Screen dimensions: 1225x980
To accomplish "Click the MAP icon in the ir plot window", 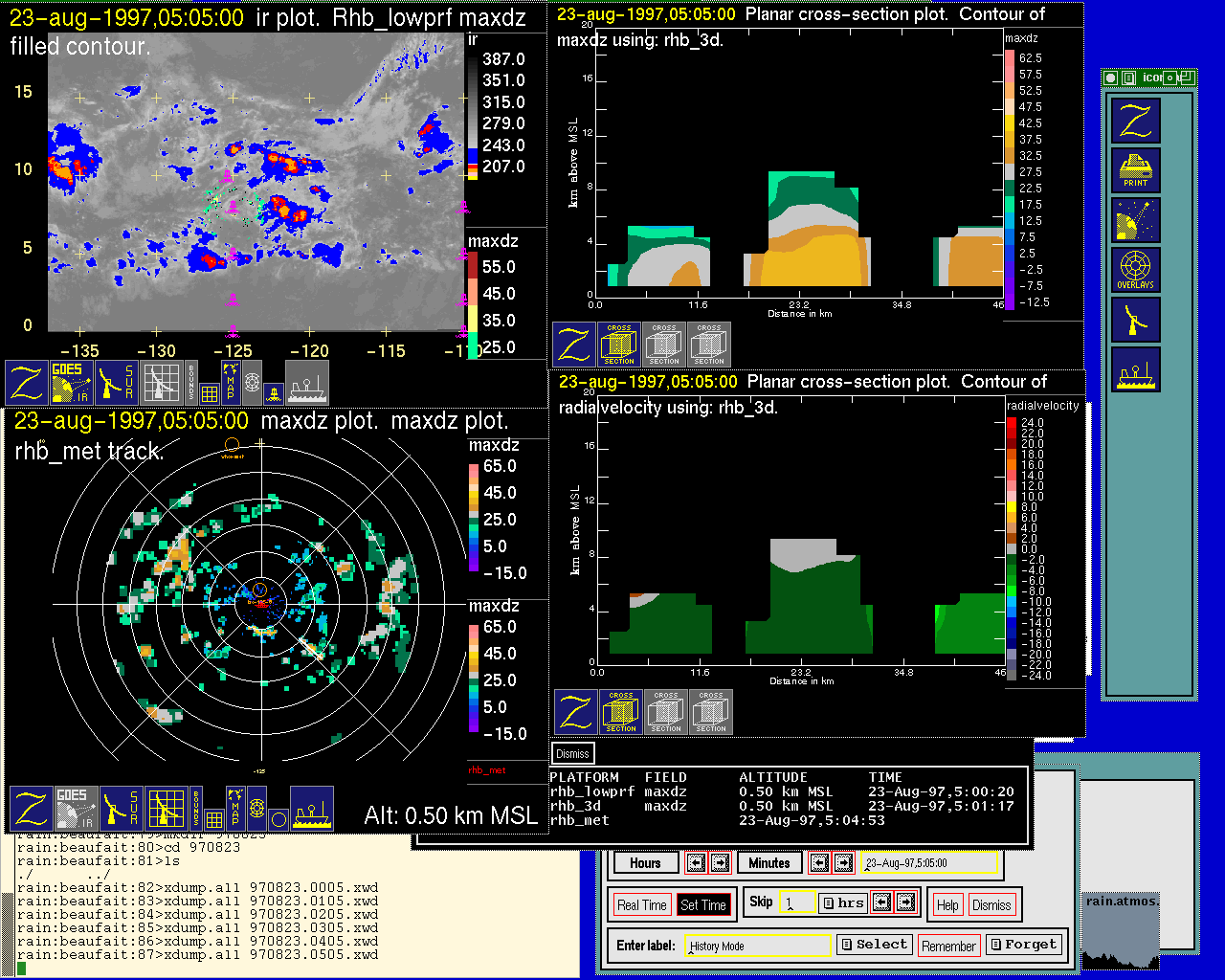I will tap(231, 382).
